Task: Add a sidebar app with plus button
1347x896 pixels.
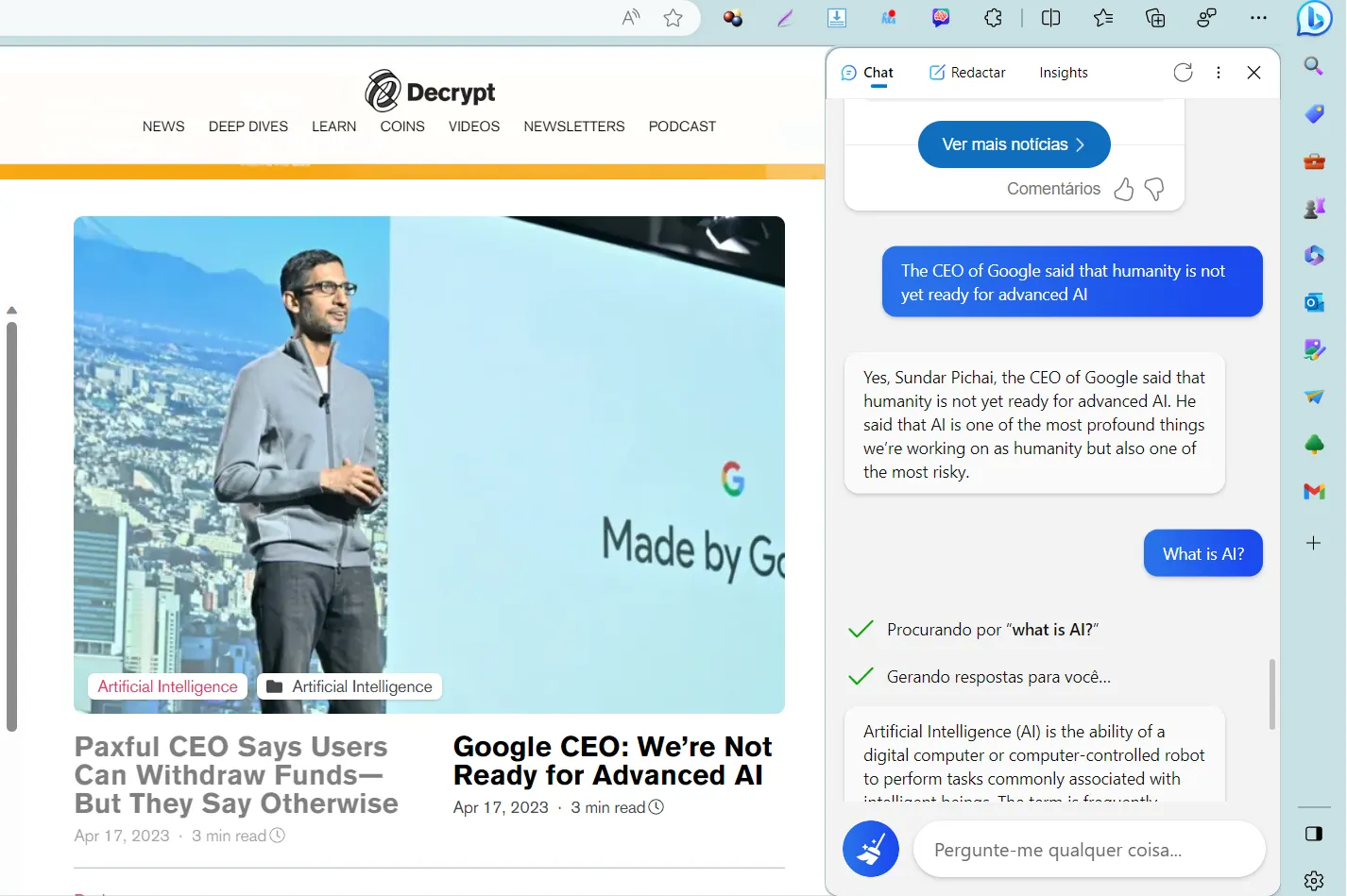Action: [1314, 543]
